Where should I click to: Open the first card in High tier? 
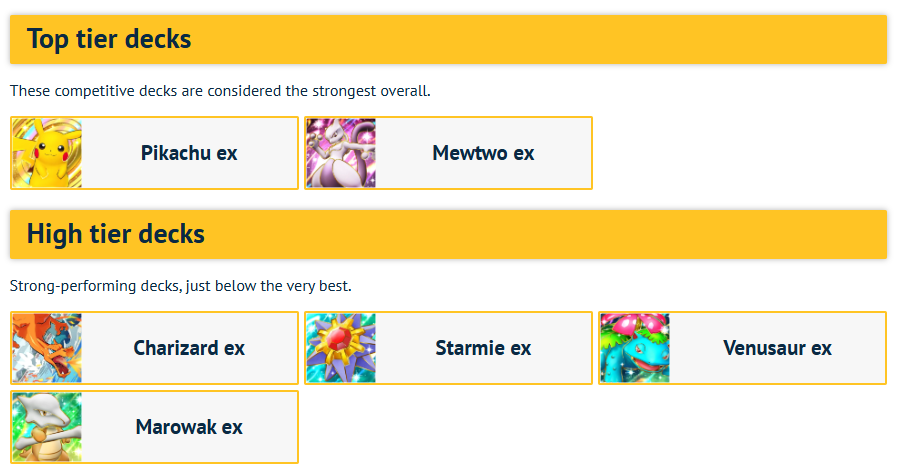[154, 348]
